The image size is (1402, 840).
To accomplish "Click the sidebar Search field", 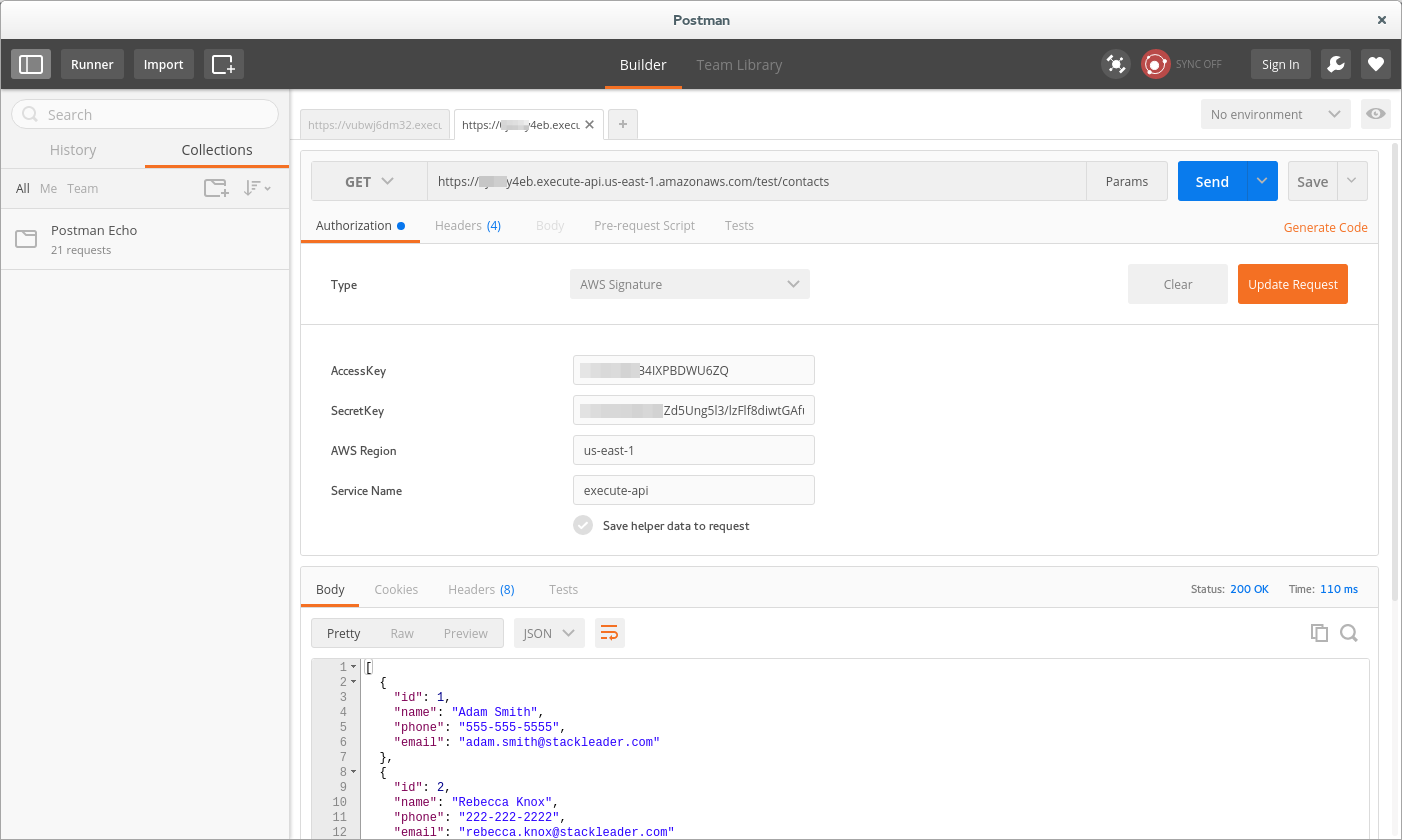I will point(145,114).
